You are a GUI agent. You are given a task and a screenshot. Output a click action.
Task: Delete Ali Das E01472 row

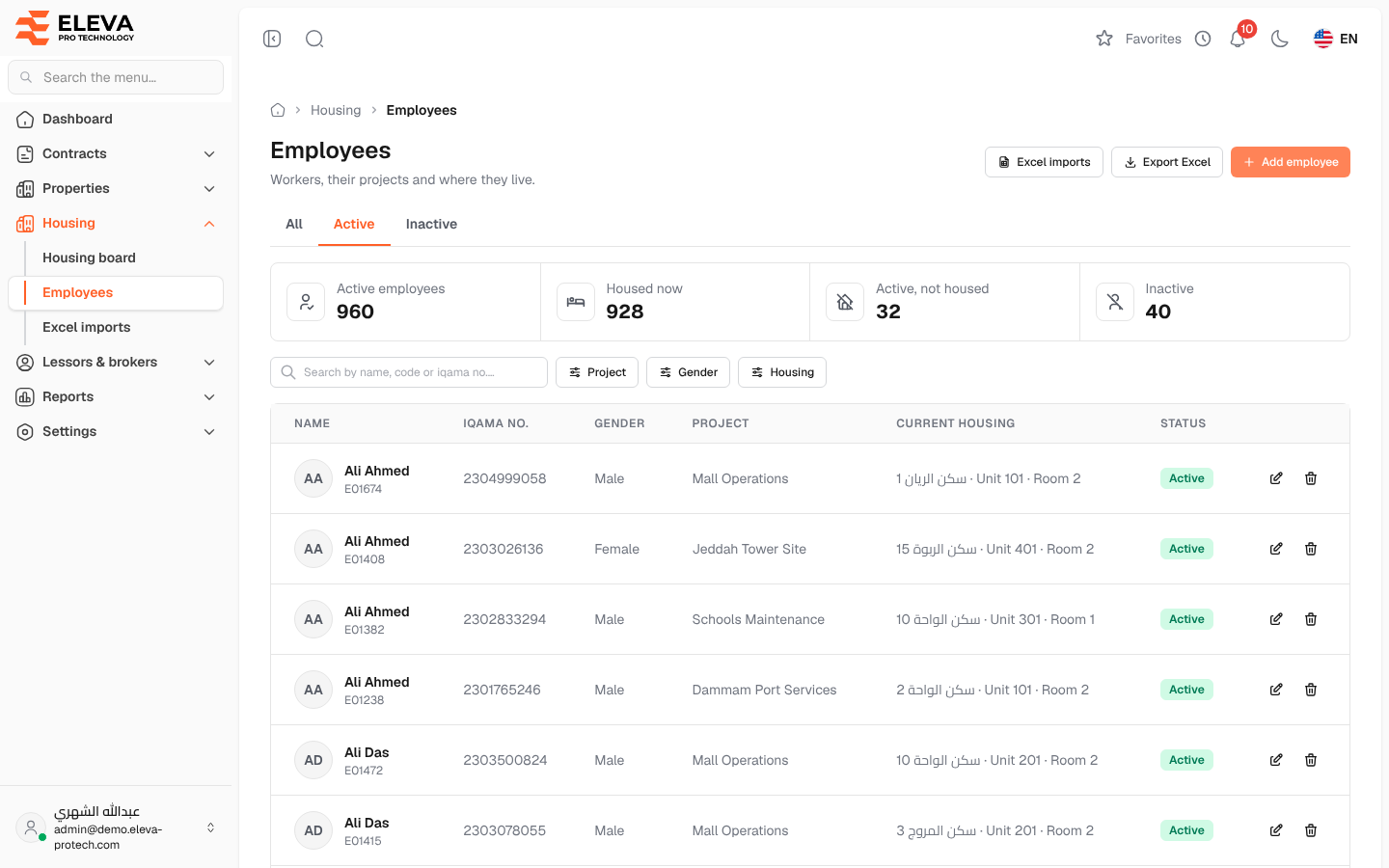1311,760
